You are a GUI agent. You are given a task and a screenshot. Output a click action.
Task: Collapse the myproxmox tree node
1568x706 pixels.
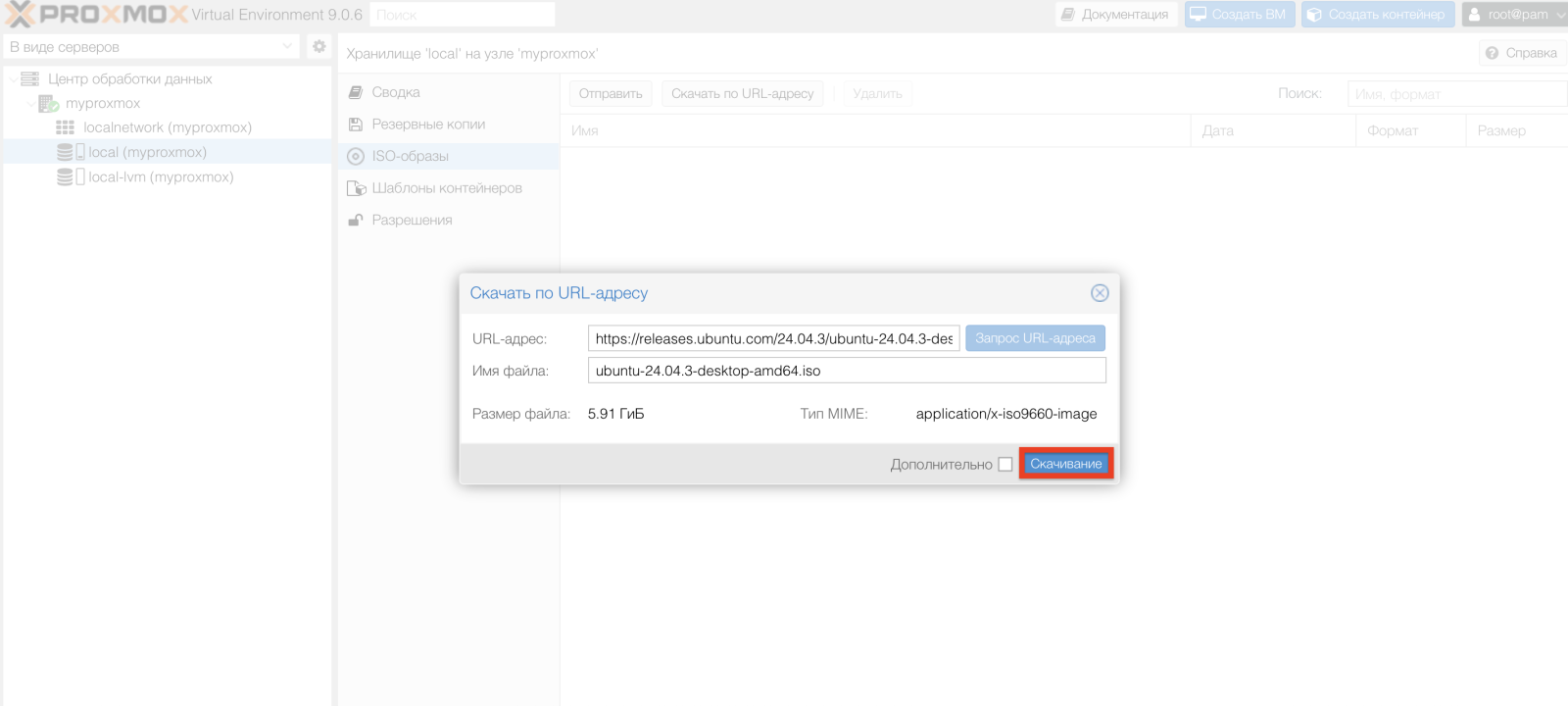[x=30, y=103]
